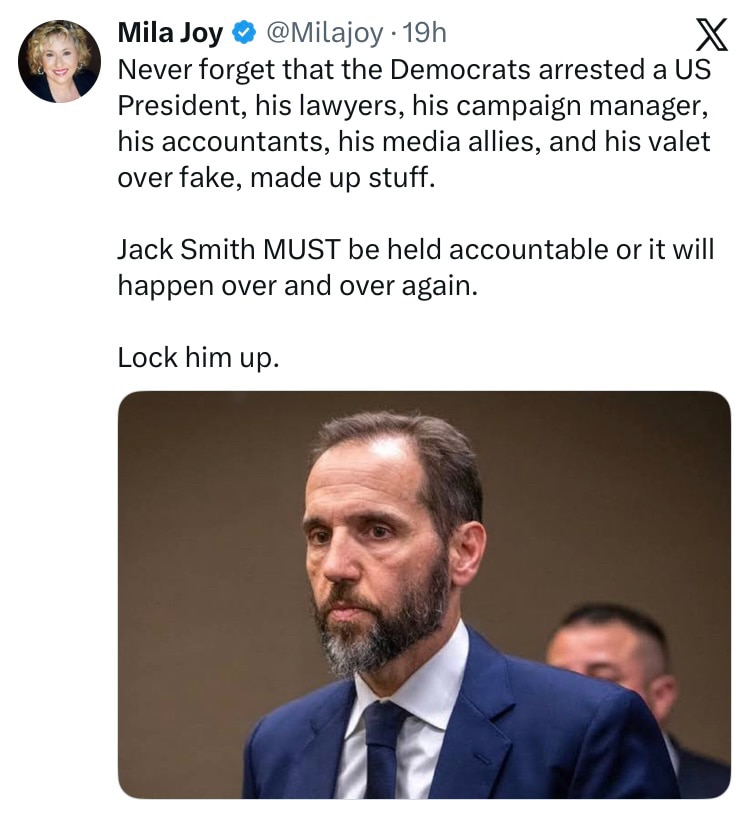Click the Mila Joy display name
The image size is (750, 819).
point(170,33)
